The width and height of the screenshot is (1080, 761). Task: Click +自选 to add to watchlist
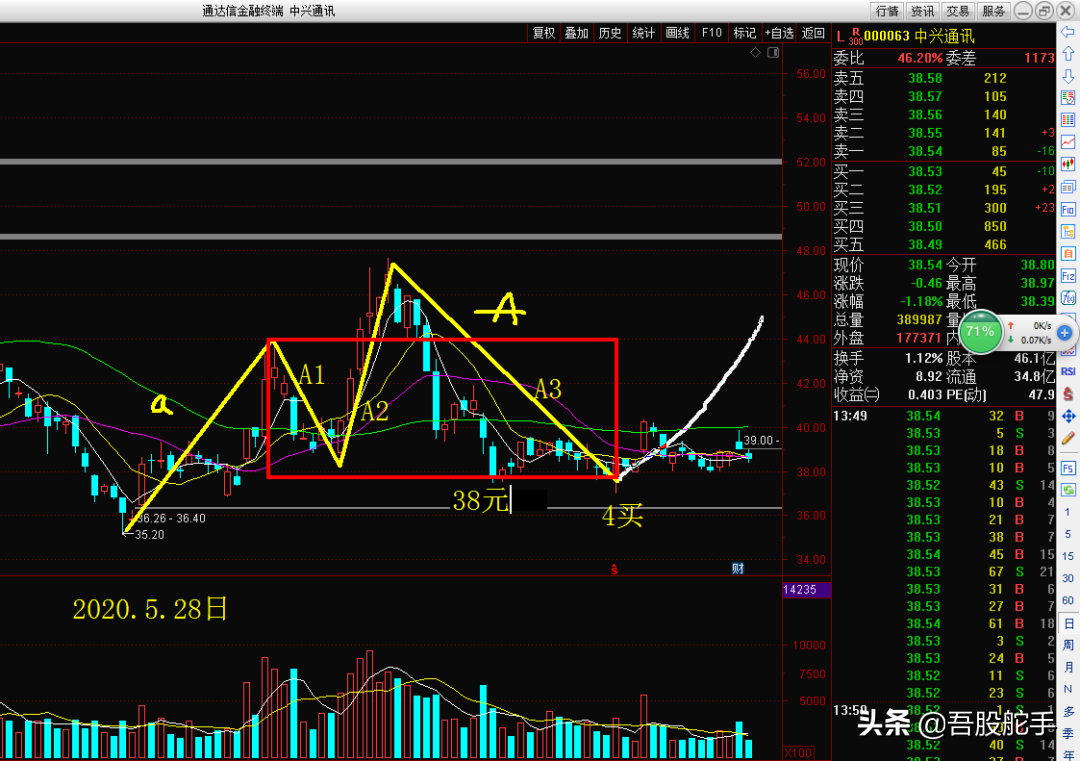(779, 33)
